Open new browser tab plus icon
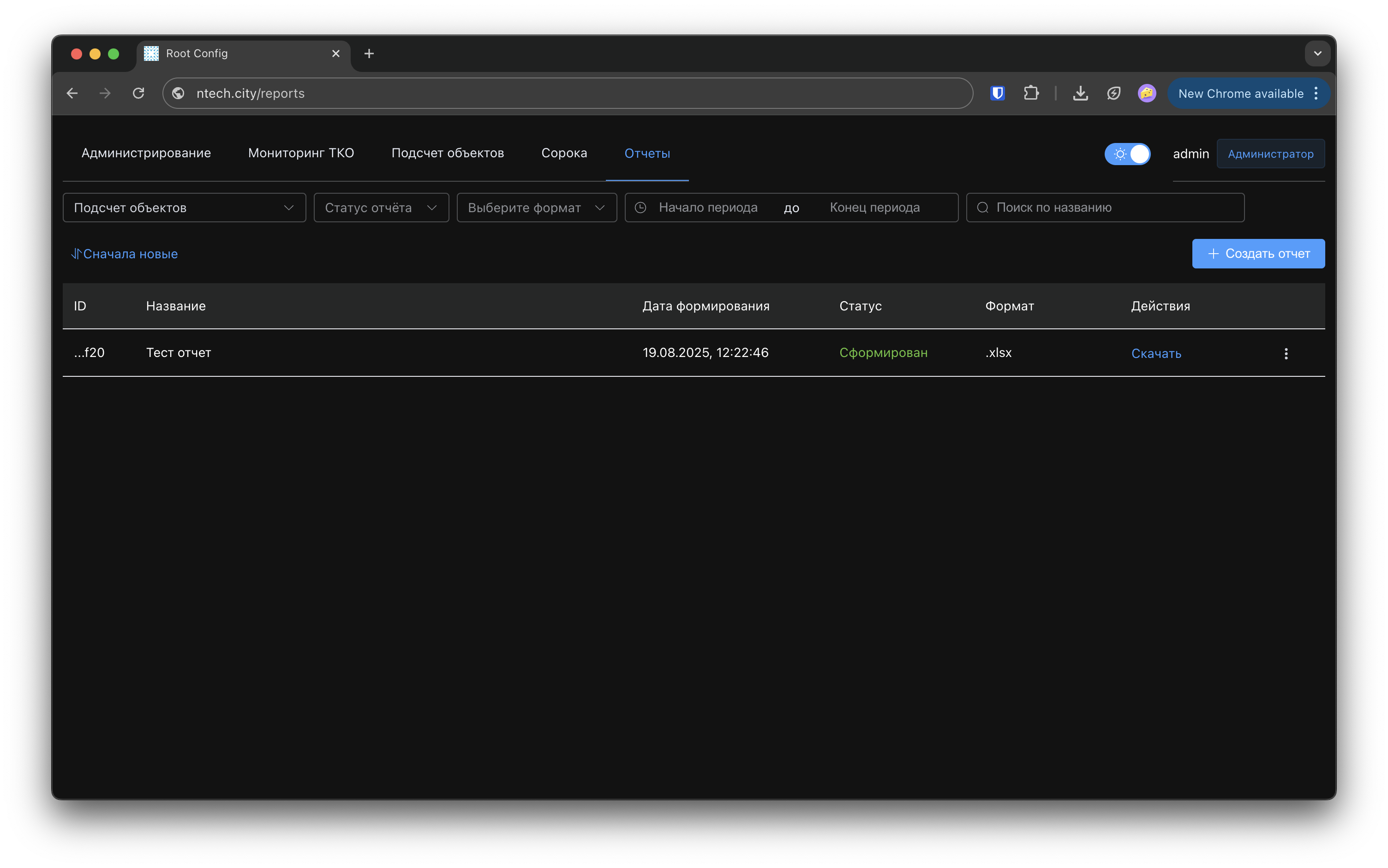Screen dimensions: 1388x868 tap(369, 54)
